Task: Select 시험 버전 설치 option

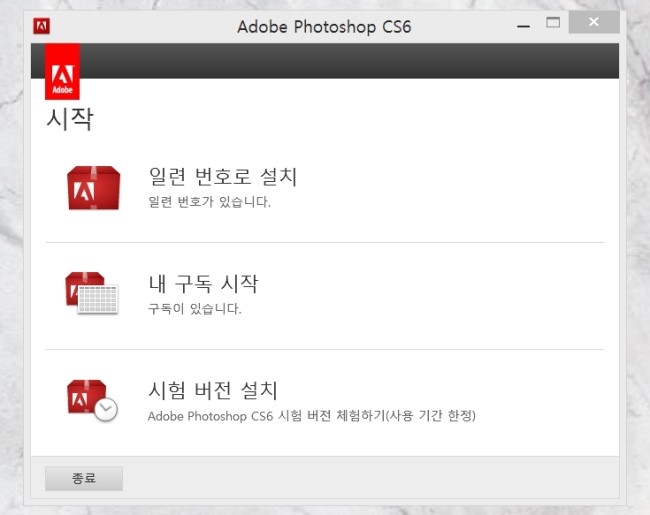Action: 213,390
